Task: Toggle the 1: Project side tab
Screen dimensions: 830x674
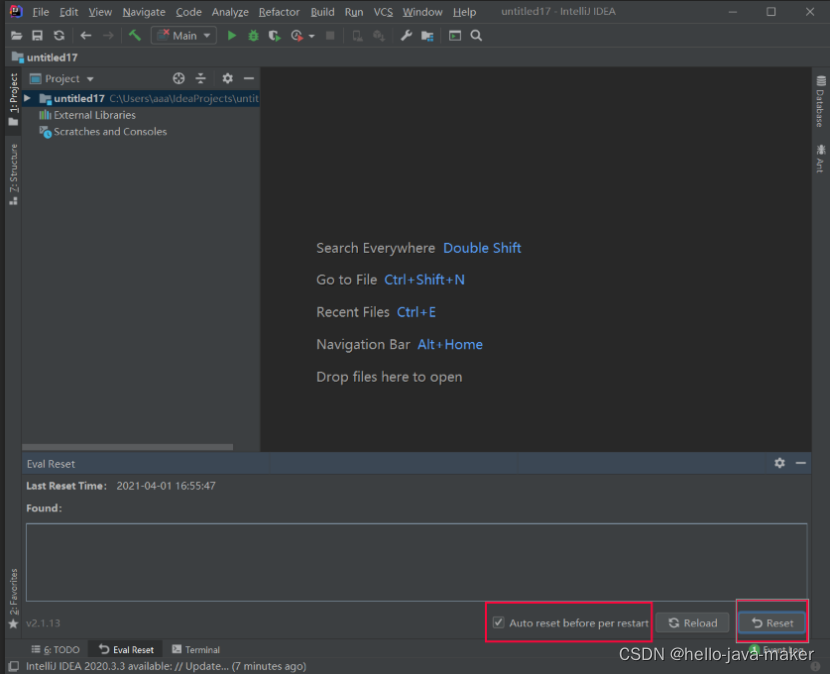Action: 14,100
